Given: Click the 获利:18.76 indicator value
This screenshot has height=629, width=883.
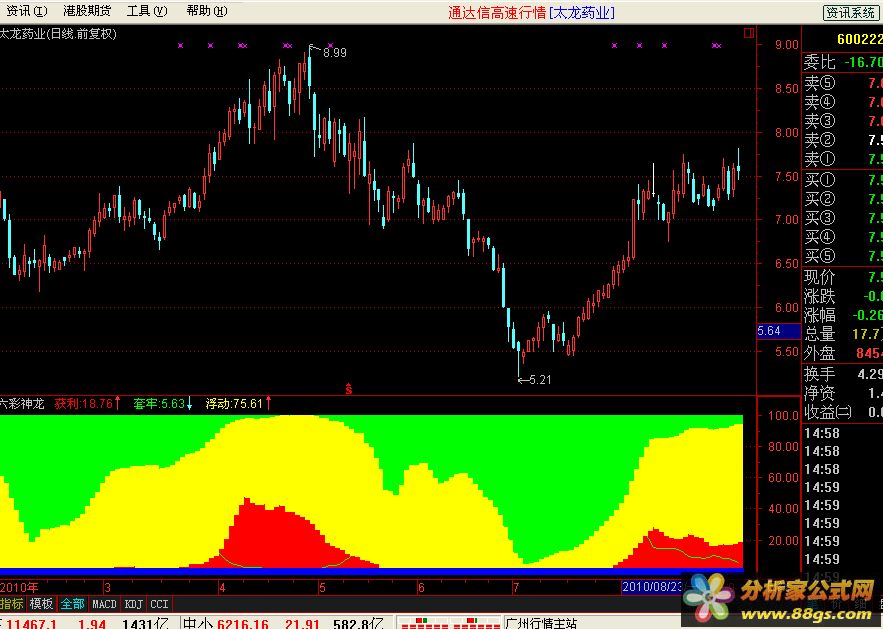Looking at the screenshot, I should pyautogui.click(x=87, y=404).
